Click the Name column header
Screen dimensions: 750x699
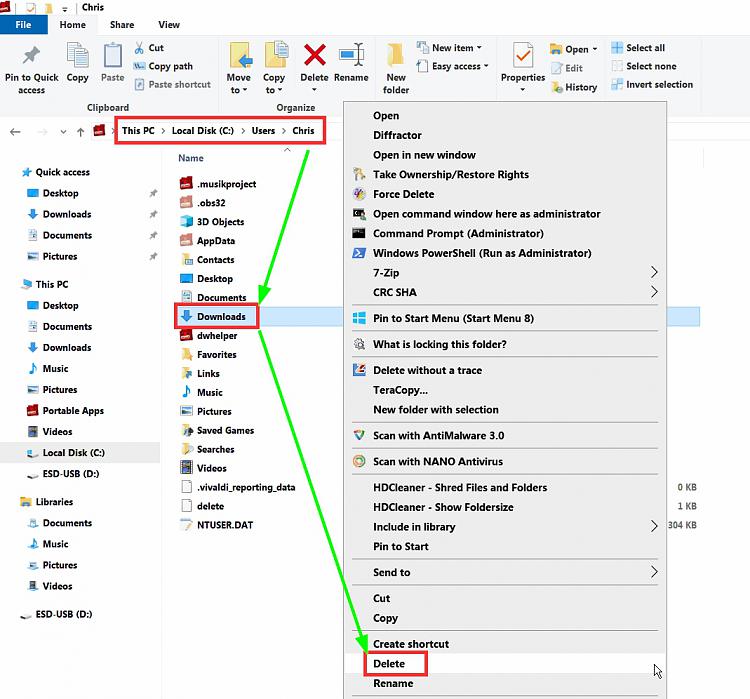coord(191,158)
